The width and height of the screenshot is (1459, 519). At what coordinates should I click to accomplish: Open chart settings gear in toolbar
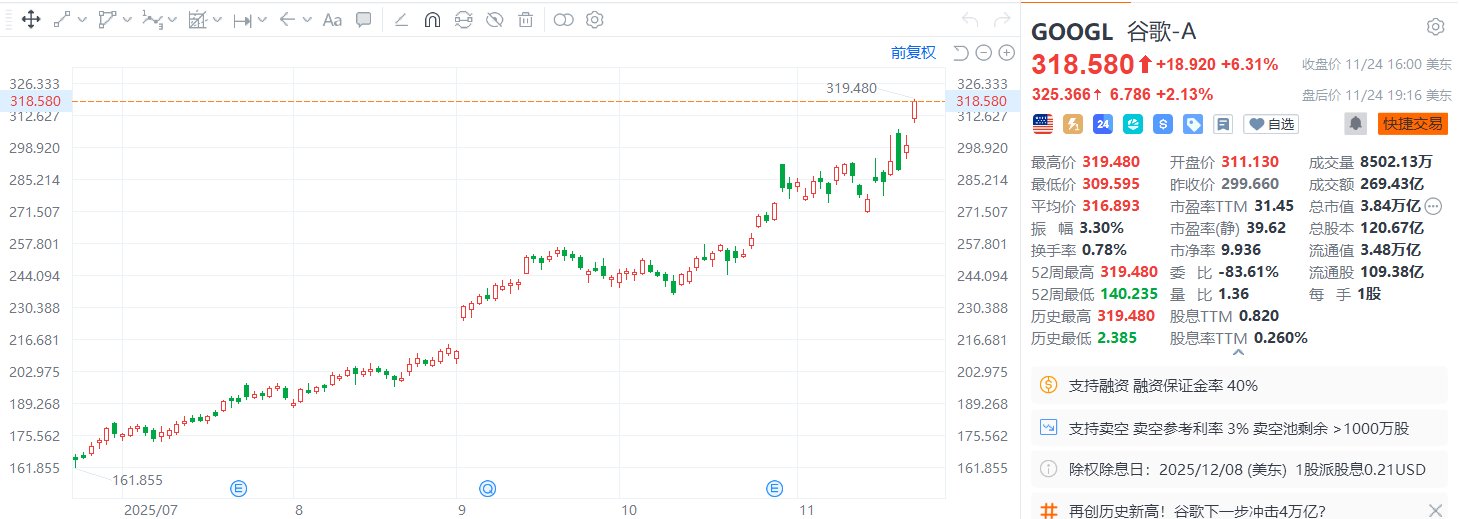click(x=594, y=19)
